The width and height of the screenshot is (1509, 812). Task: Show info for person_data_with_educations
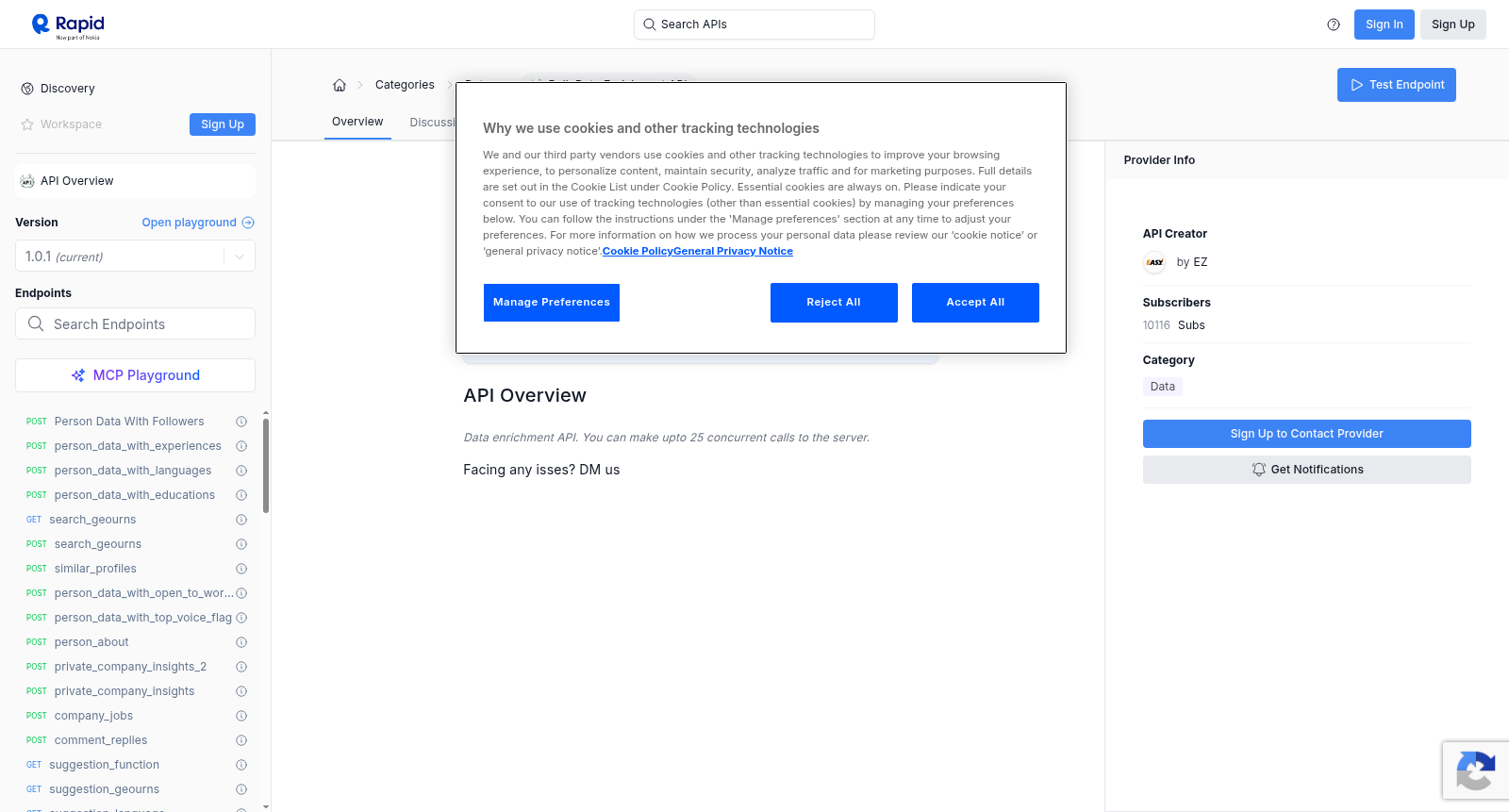[241, 495]
